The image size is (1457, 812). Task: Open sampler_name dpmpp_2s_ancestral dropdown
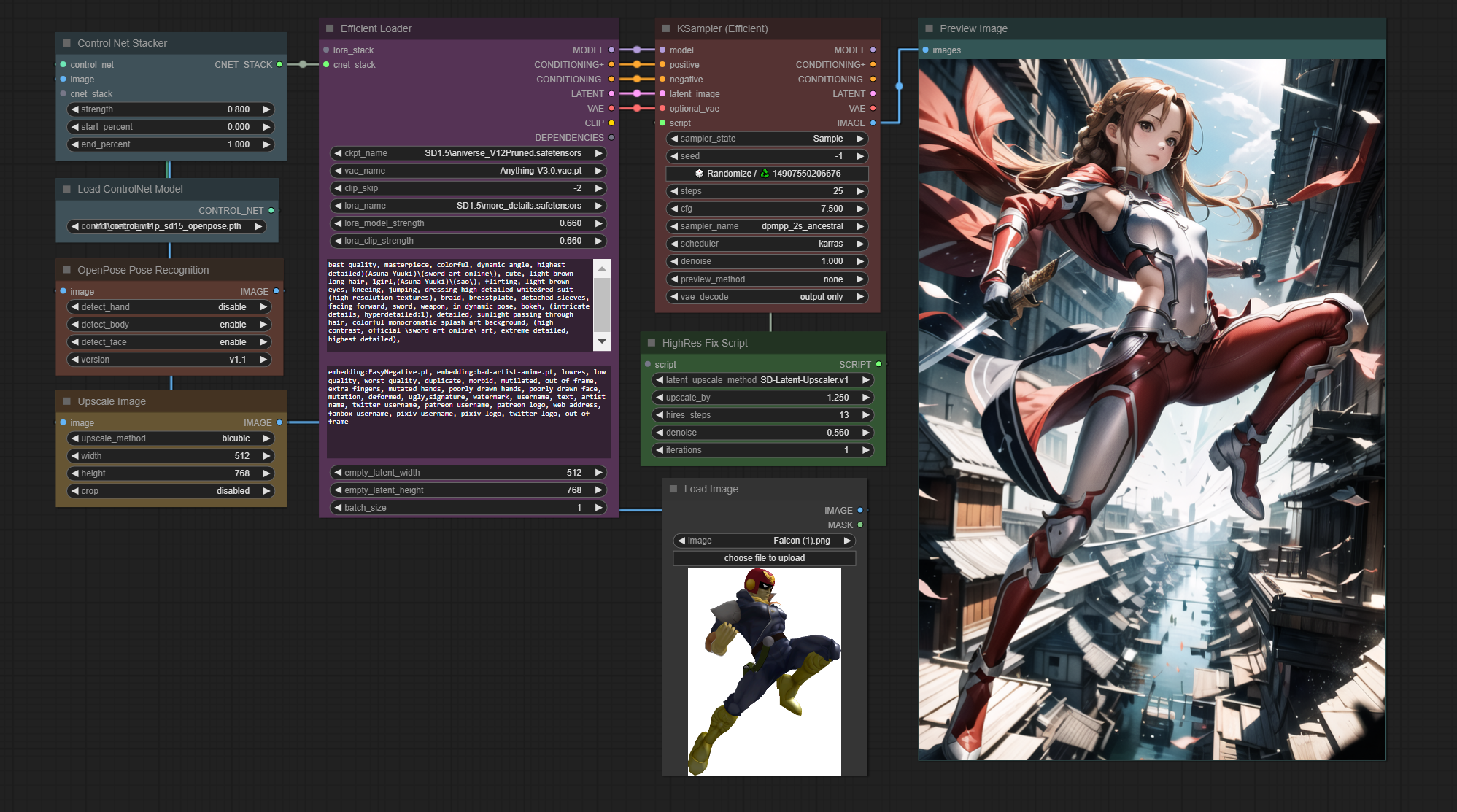point(767,226)
